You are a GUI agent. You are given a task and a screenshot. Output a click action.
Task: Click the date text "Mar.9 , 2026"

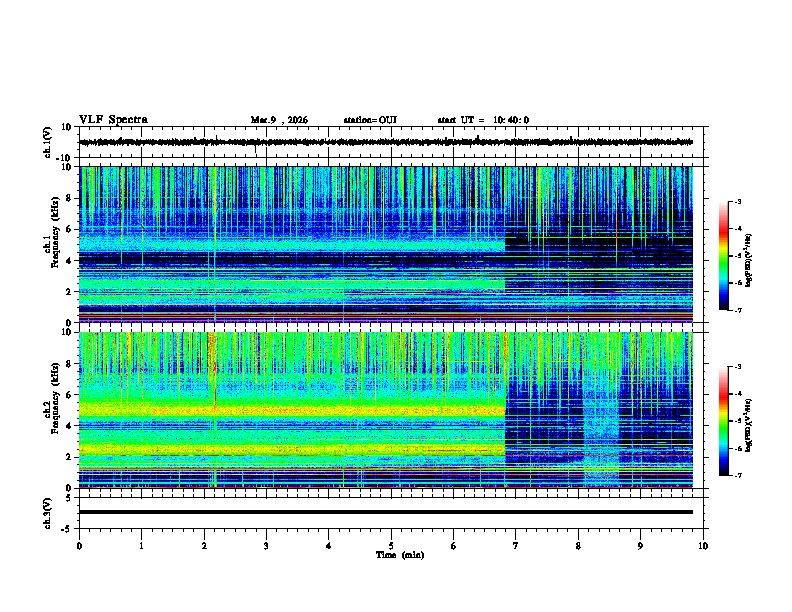point(279,120)
